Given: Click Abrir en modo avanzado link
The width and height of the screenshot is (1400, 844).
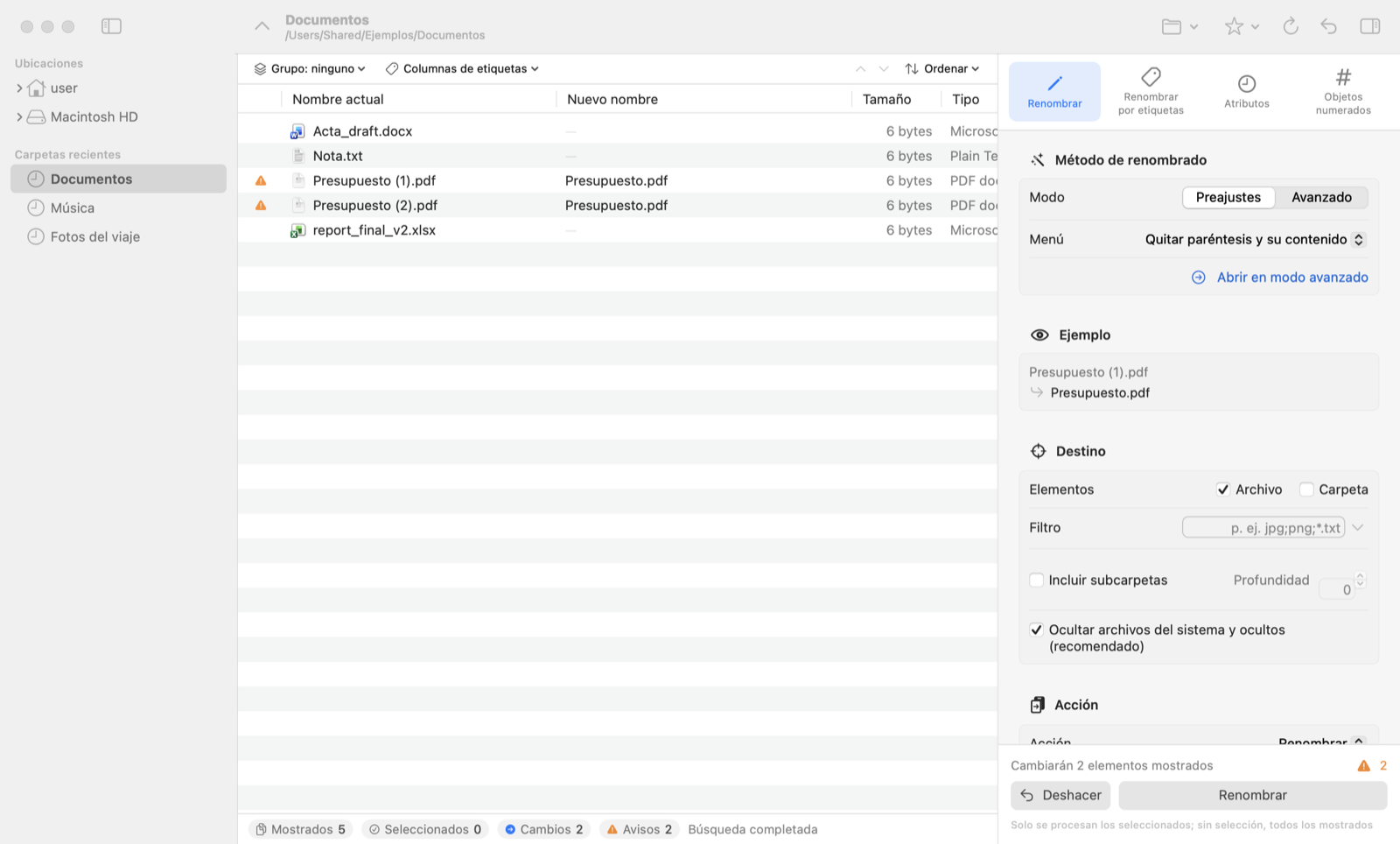Looking at the screenshot, I should pos(1280,277).
